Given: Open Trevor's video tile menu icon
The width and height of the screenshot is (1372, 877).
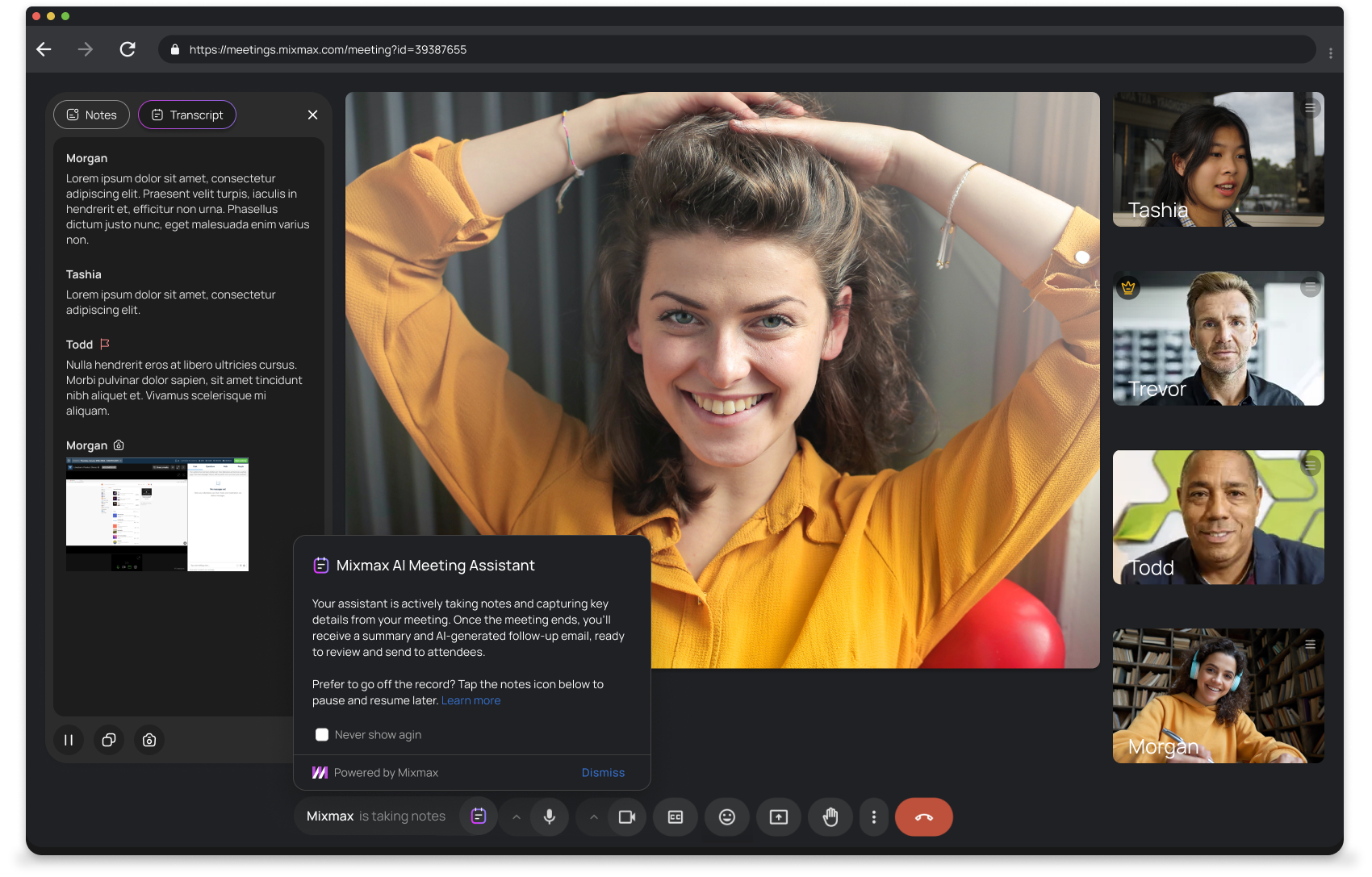Looking at the screenshot, I should (1310, 286).
